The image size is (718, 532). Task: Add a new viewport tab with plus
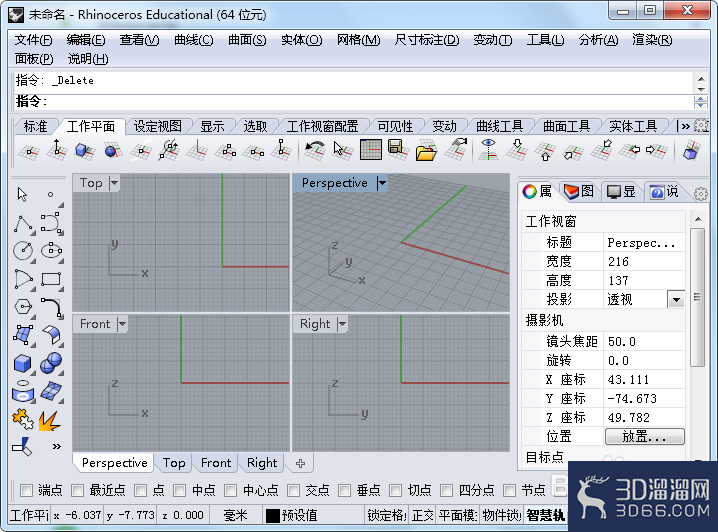[300, 463]
